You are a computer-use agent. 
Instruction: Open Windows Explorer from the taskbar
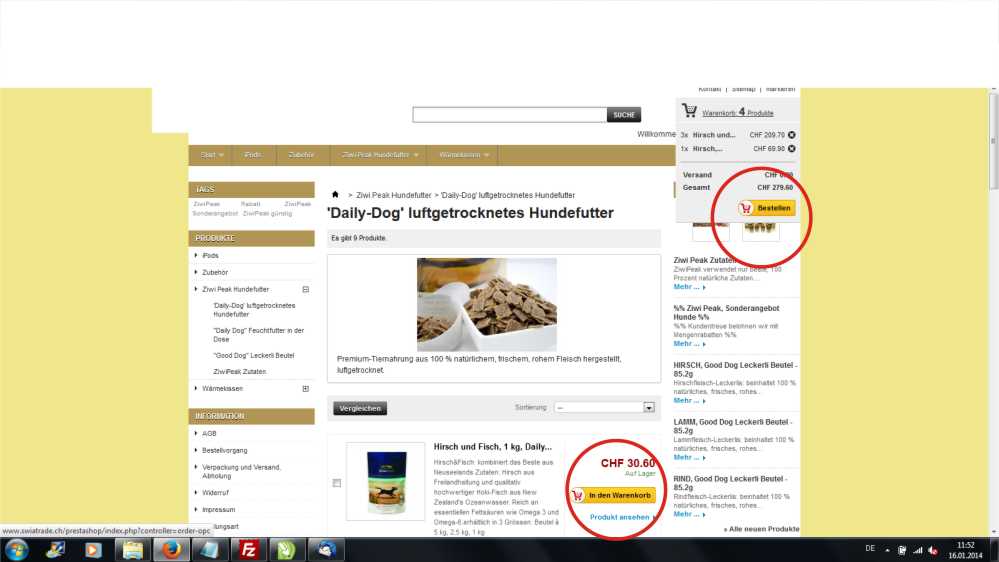pos(132,549)
